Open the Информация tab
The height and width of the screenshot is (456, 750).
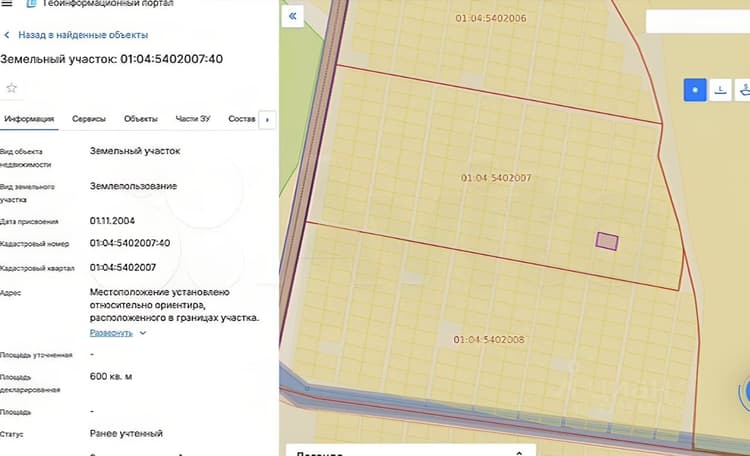click(x=29, y=119)
